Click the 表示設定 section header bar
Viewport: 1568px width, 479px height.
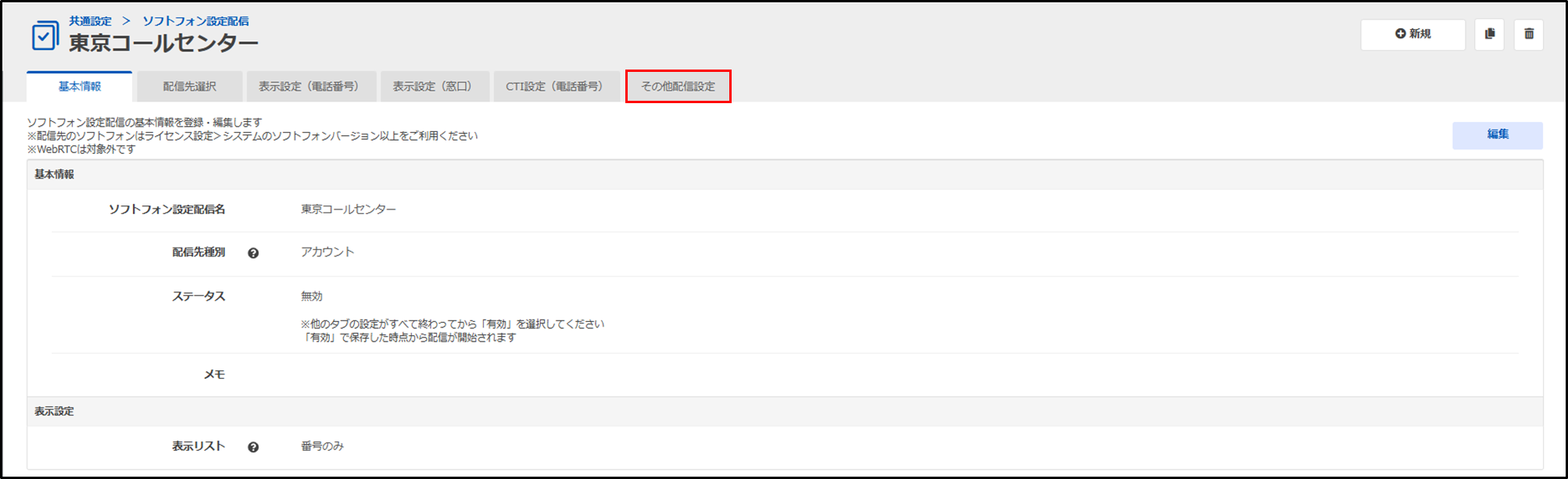tap(785, 411)
